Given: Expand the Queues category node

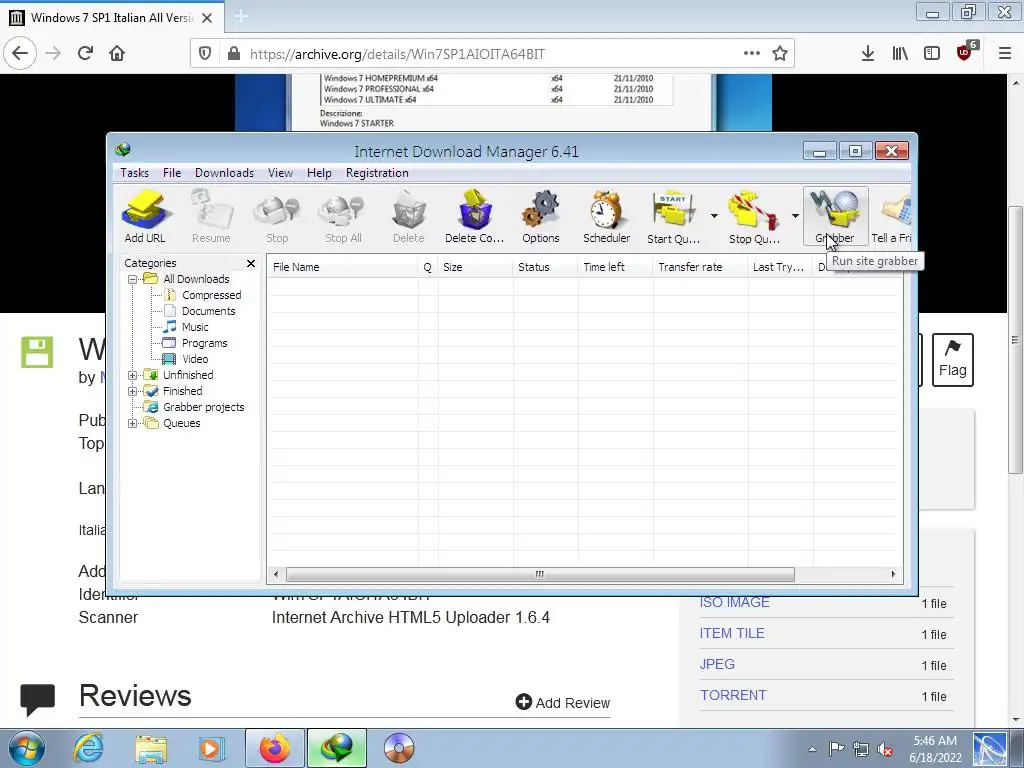Looking at the screenshot, I should (x=132, y=423).
